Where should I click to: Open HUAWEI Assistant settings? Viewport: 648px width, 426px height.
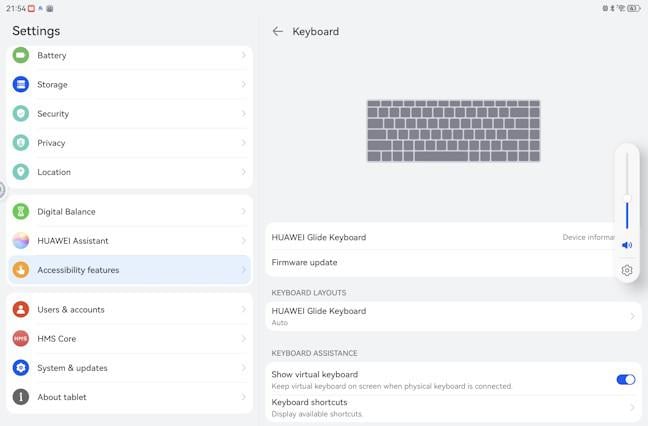point(129,240)
